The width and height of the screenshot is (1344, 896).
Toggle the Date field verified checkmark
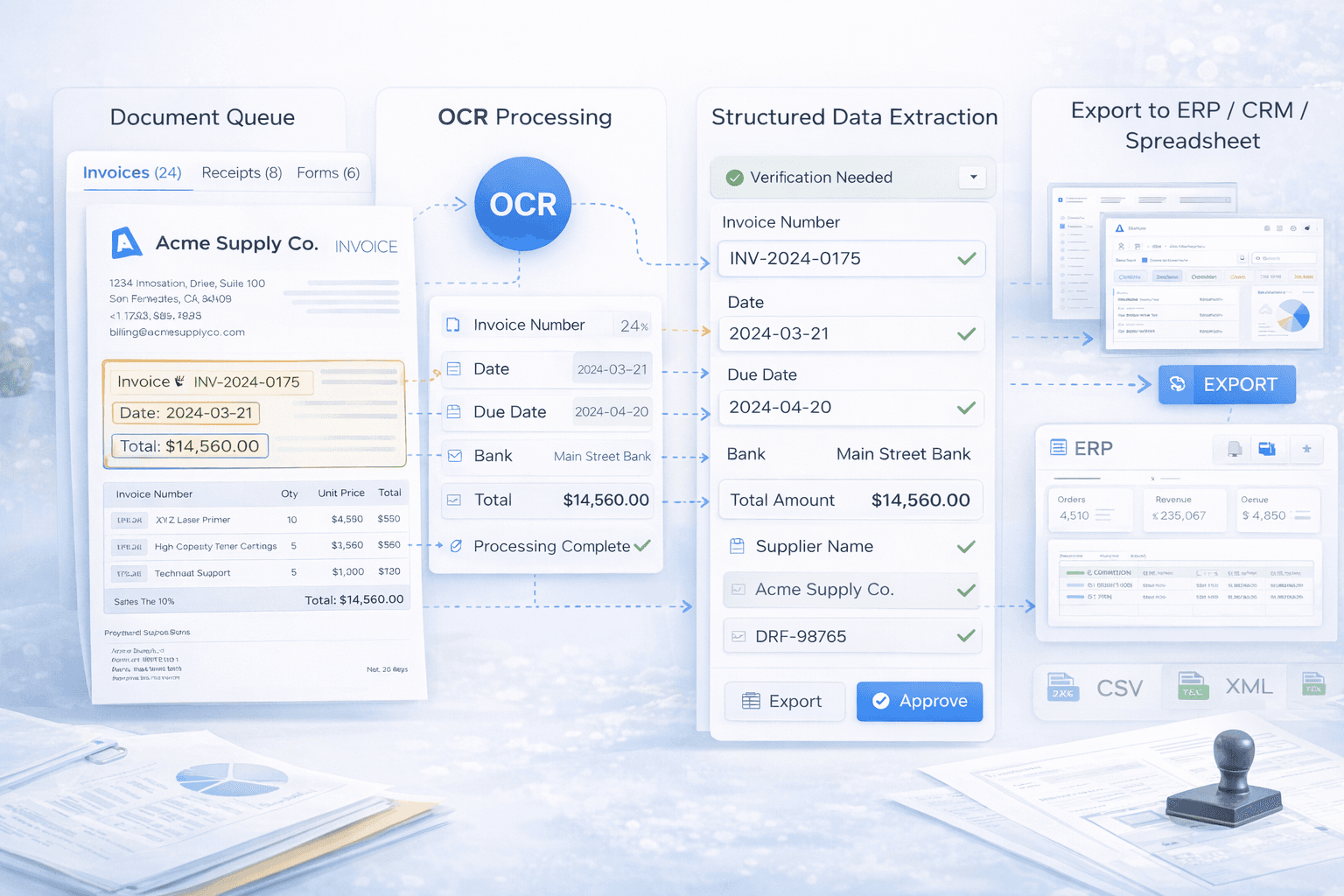pyautogui.click(x=967, y=334)
